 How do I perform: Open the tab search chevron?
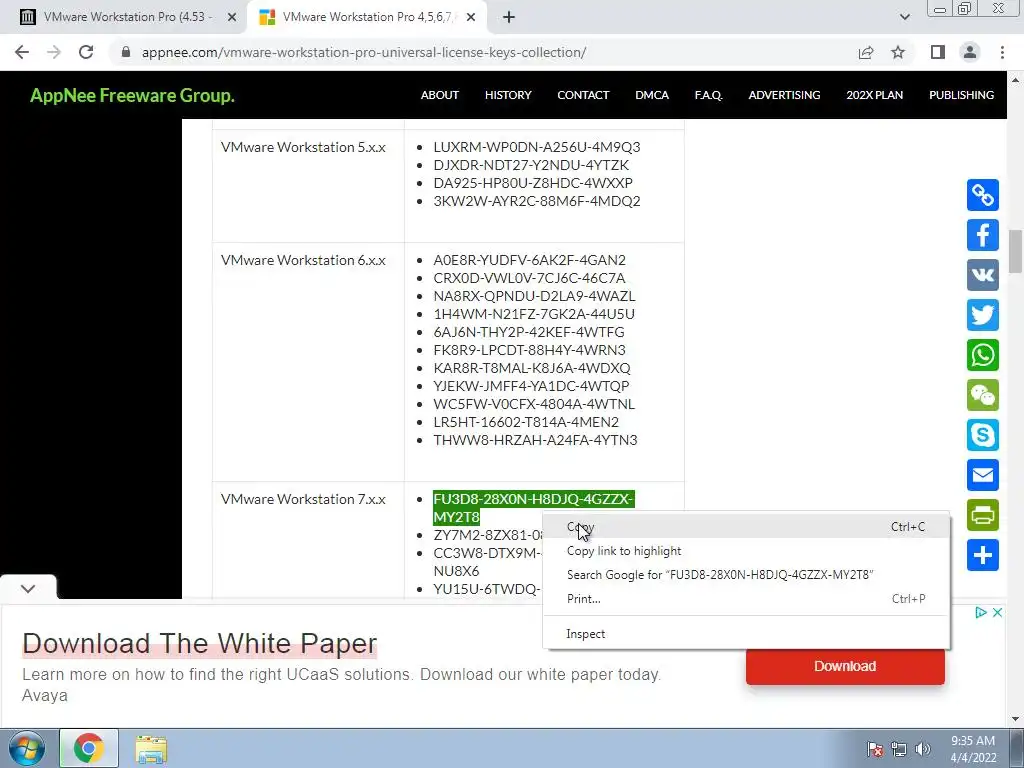click(904, 17)
